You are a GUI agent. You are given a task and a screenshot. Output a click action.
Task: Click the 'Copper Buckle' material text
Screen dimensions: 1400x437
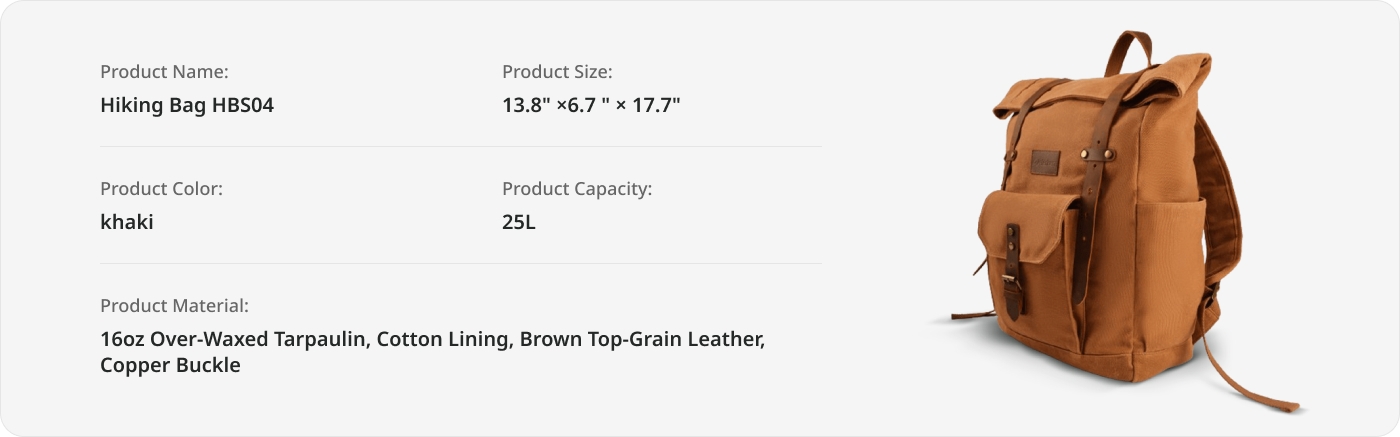point(170,365)
